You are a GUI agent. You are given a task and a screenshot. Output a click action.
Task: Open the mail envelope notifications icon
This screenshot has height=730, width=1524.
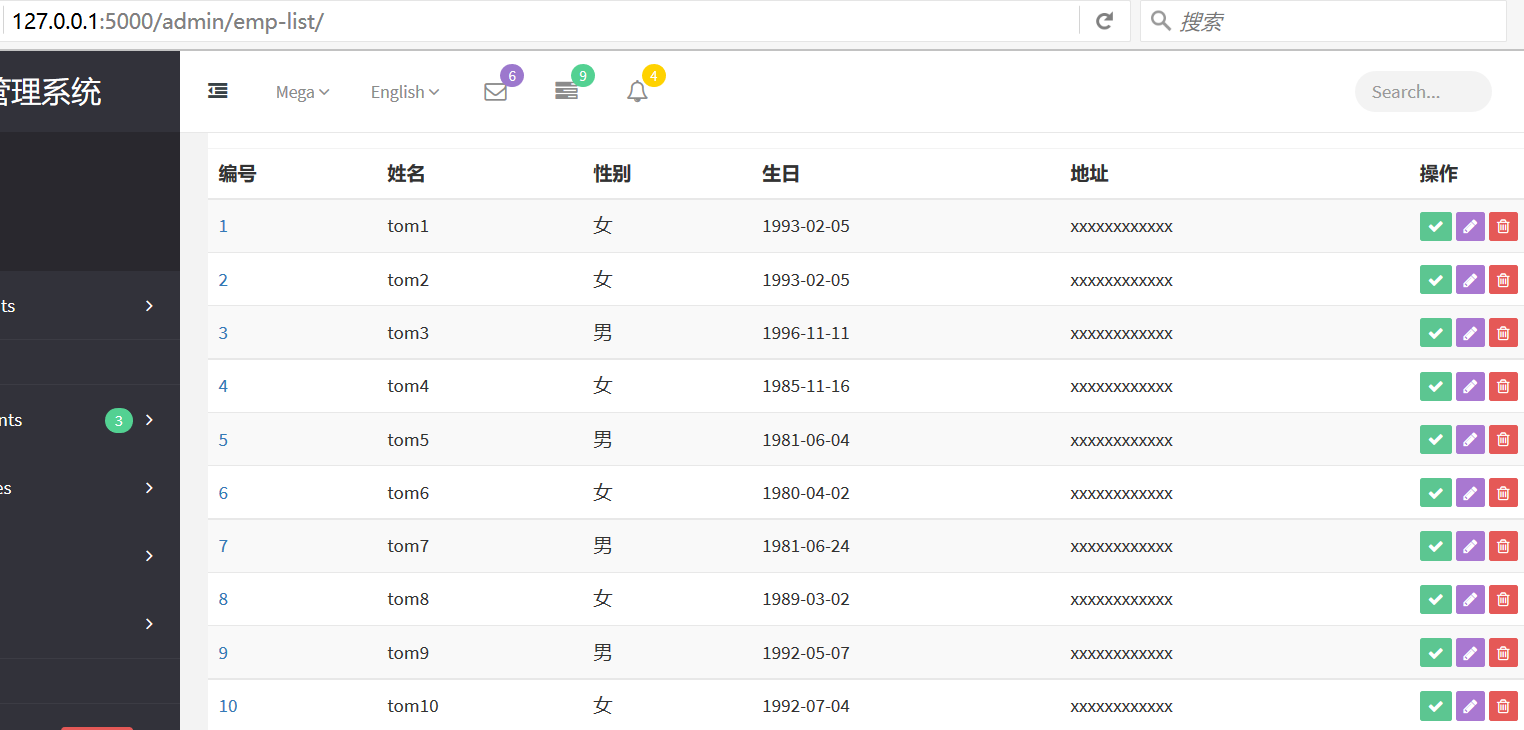495,92
